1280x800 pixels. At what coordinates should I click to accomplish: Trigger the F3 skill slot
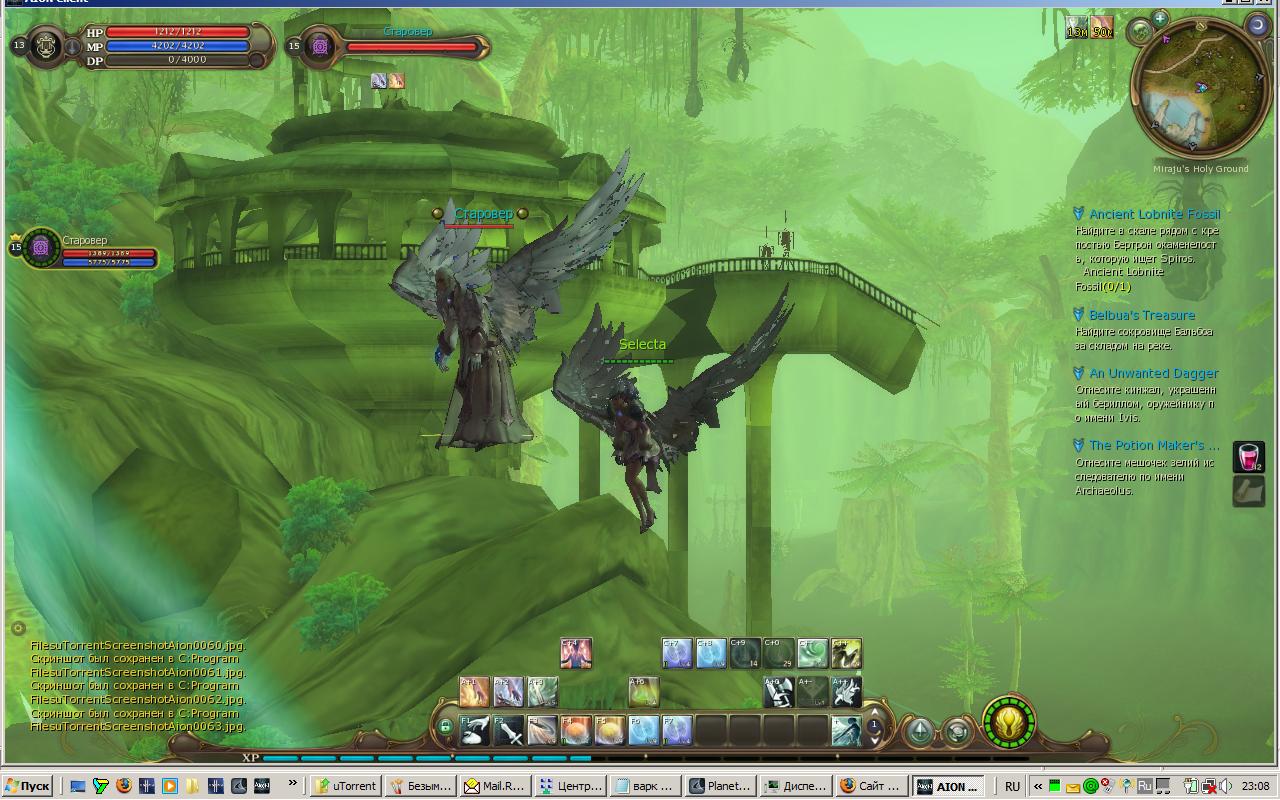542,730
